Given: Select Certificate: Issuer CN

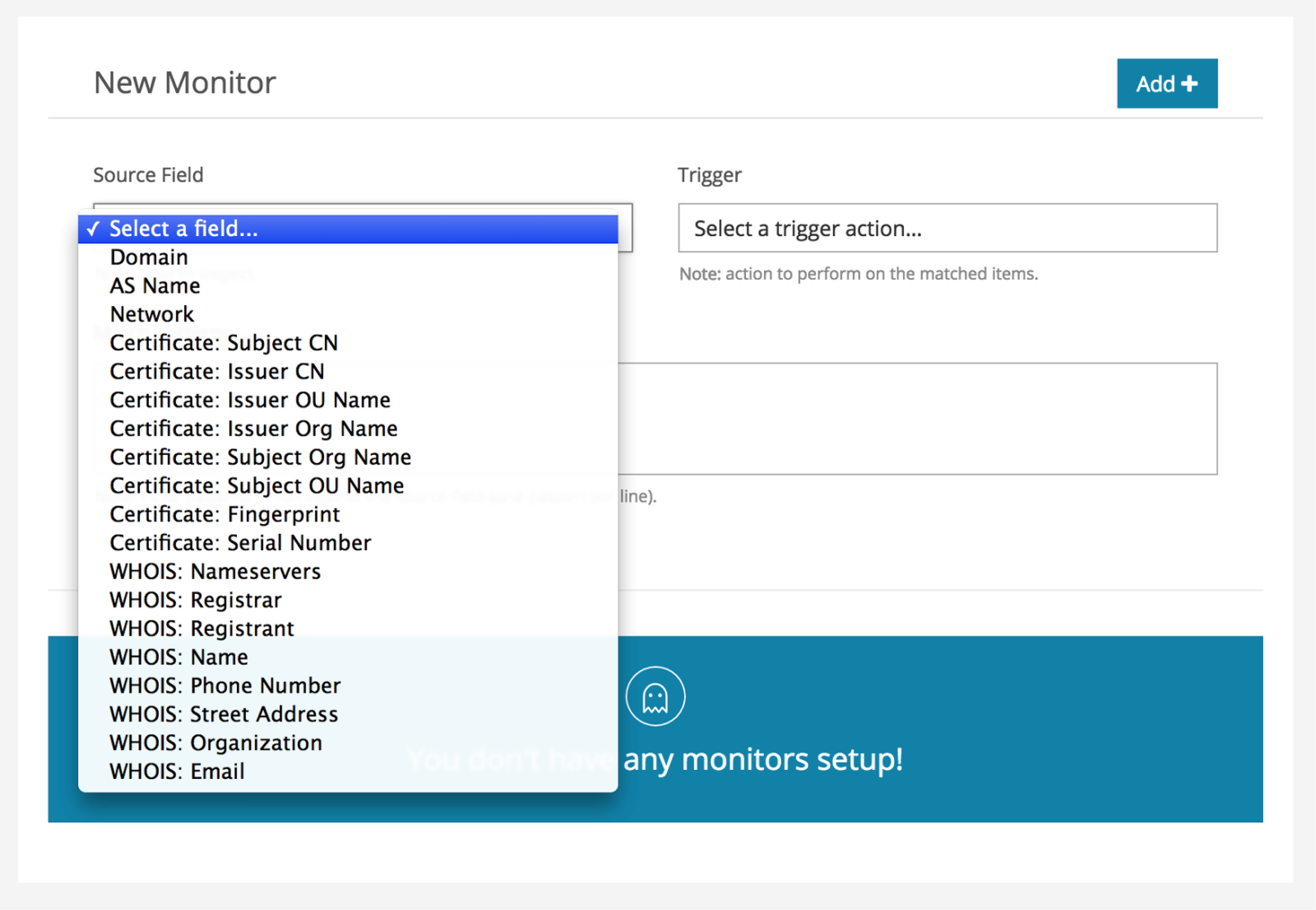Looking at the screenshot, I should (x=348, y=371).
